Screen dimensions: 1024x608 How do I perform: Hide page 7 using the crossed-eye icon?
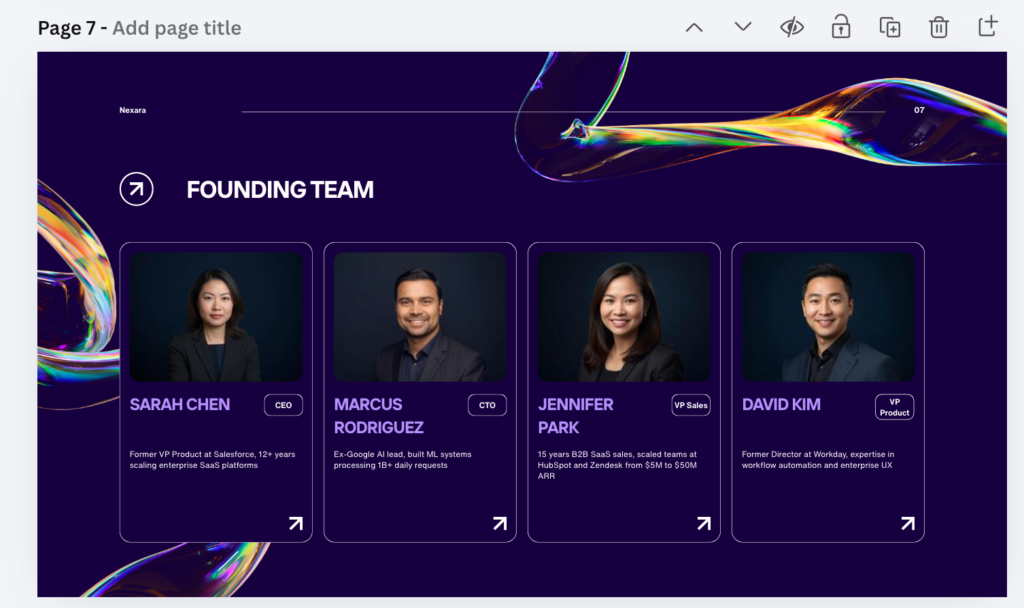(x=790, y=27)
